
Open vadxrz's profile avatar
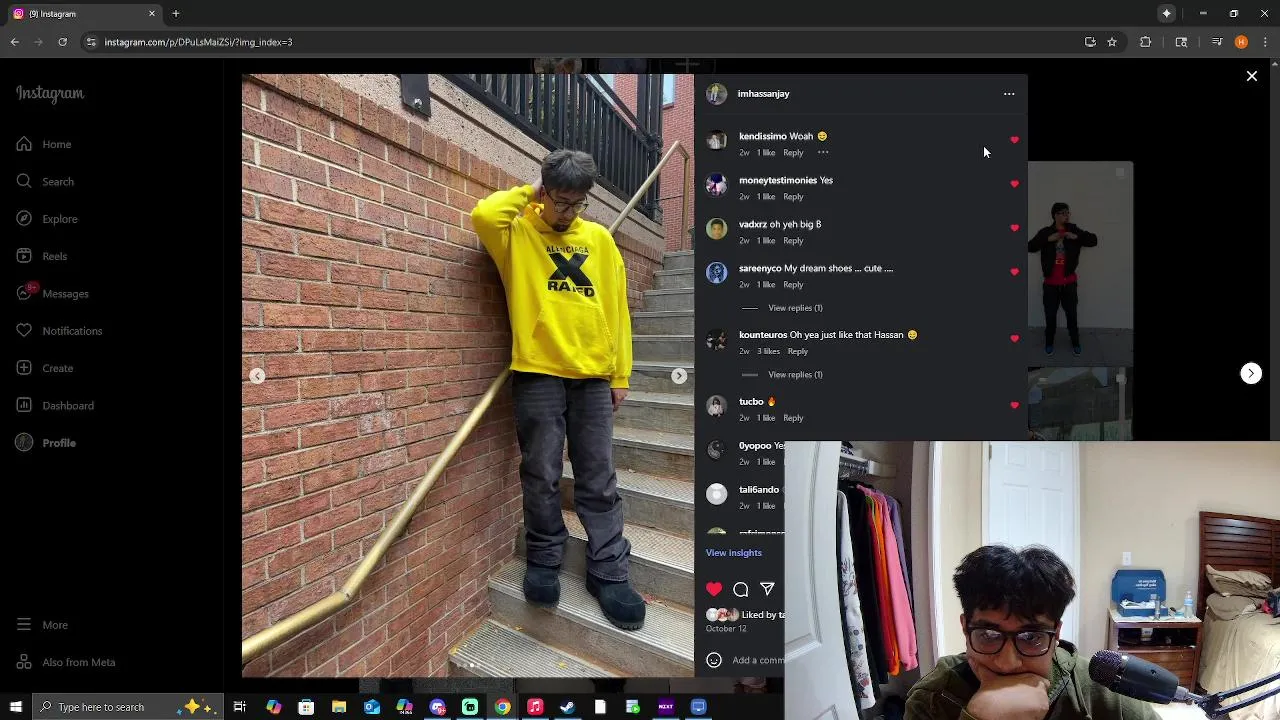pyautogui.click(x=716, y=228)
